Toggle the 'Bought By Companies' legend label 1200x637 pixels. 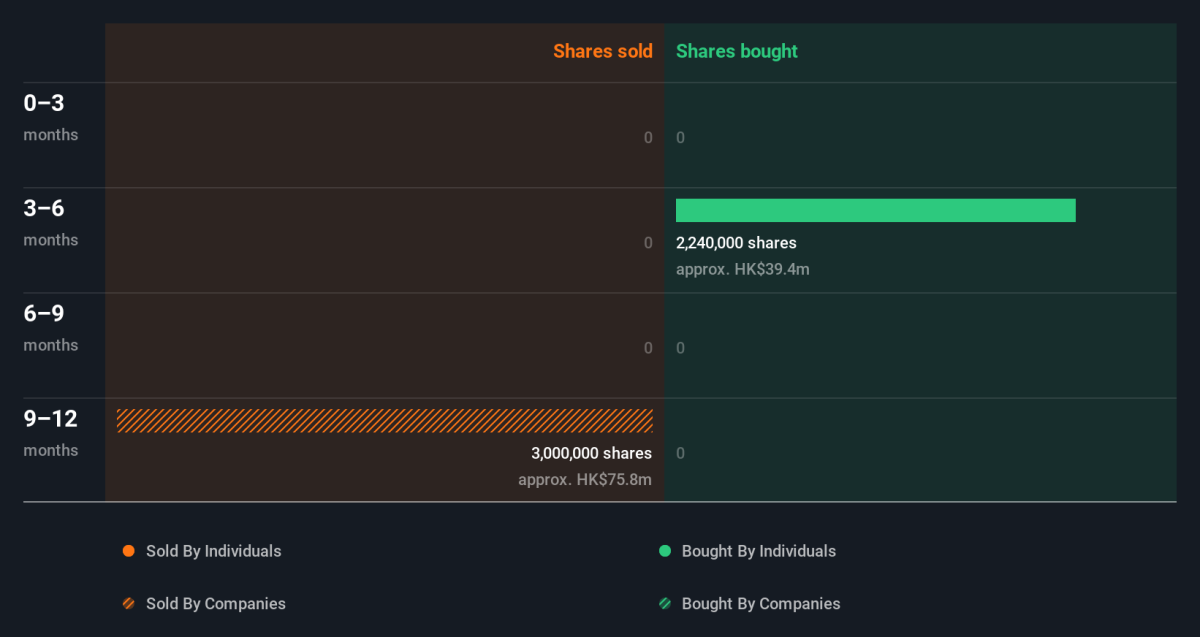point(760,604)
